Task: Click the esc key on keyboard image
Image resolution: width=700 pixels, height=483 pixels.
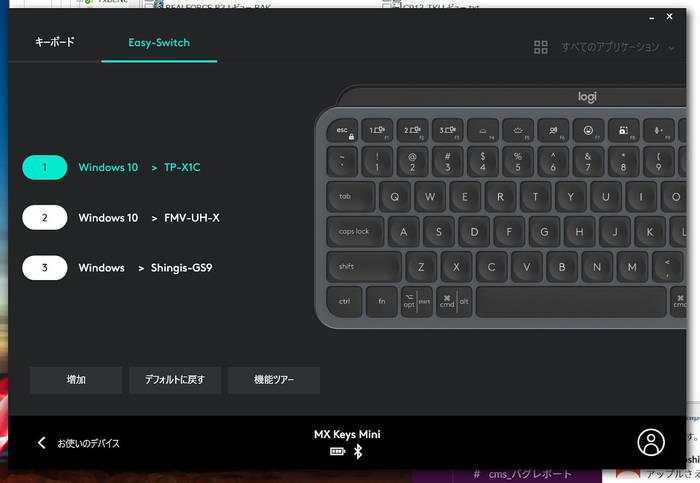Action: pyautogui.click(x=343, y=131)
